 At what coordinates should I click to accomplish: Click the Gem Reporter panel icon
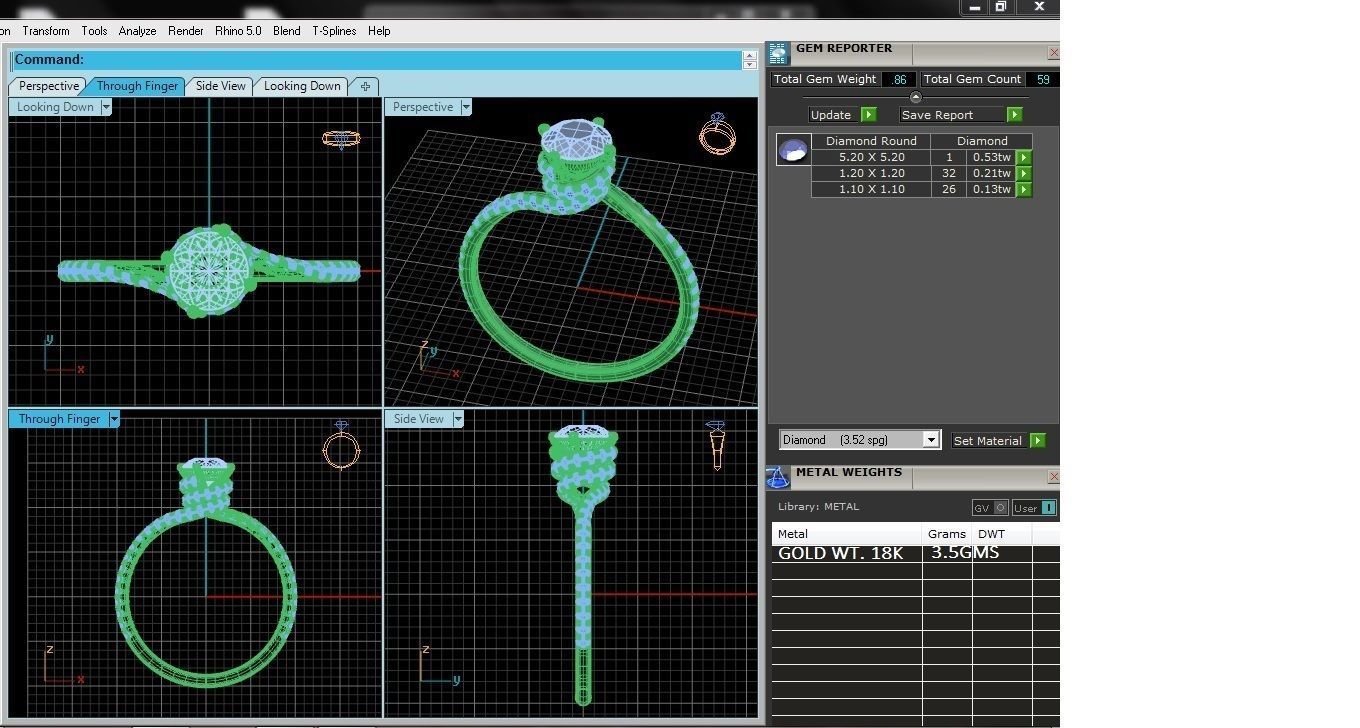[x=779, y=54]
